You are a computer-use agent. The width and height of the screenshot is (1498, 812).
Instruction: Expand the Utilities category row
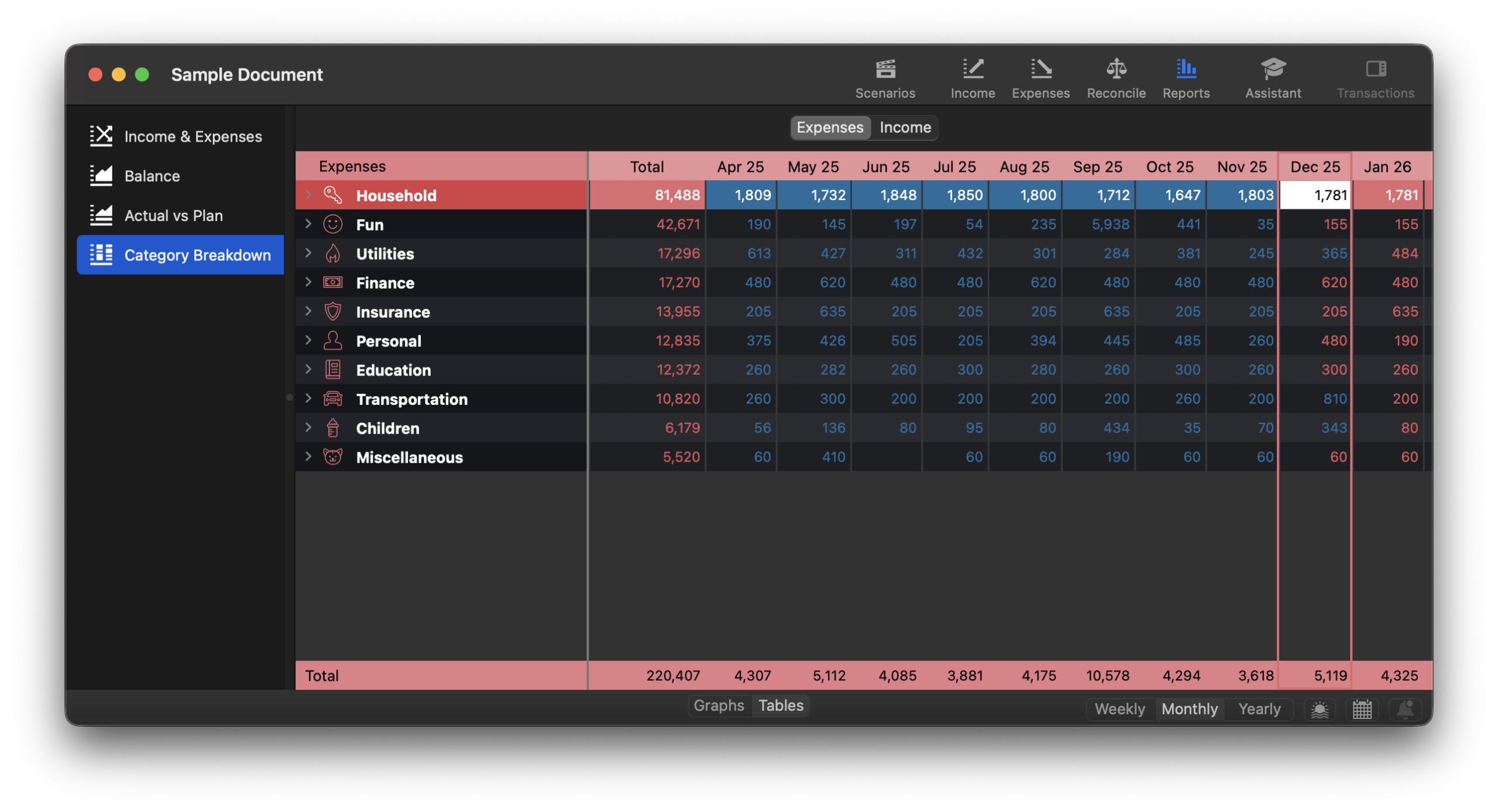(308, 253)
